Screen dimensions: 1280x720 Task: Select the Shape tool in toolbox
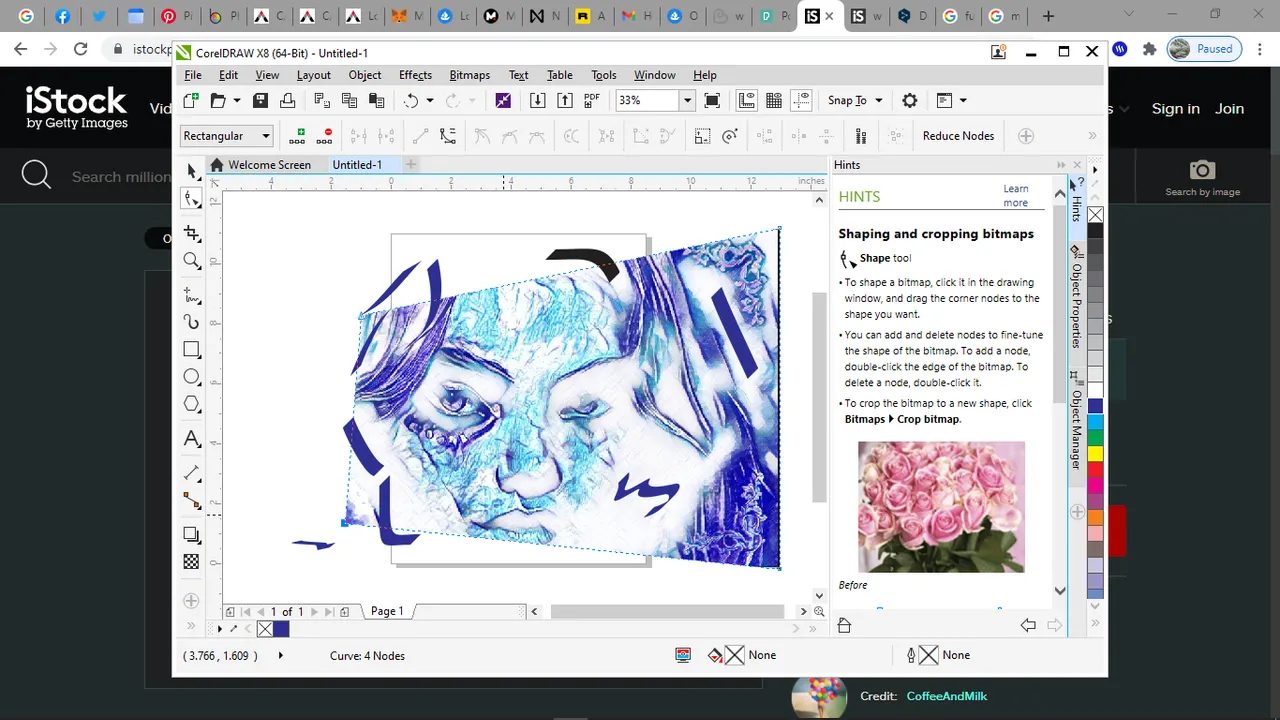(192, 198)
